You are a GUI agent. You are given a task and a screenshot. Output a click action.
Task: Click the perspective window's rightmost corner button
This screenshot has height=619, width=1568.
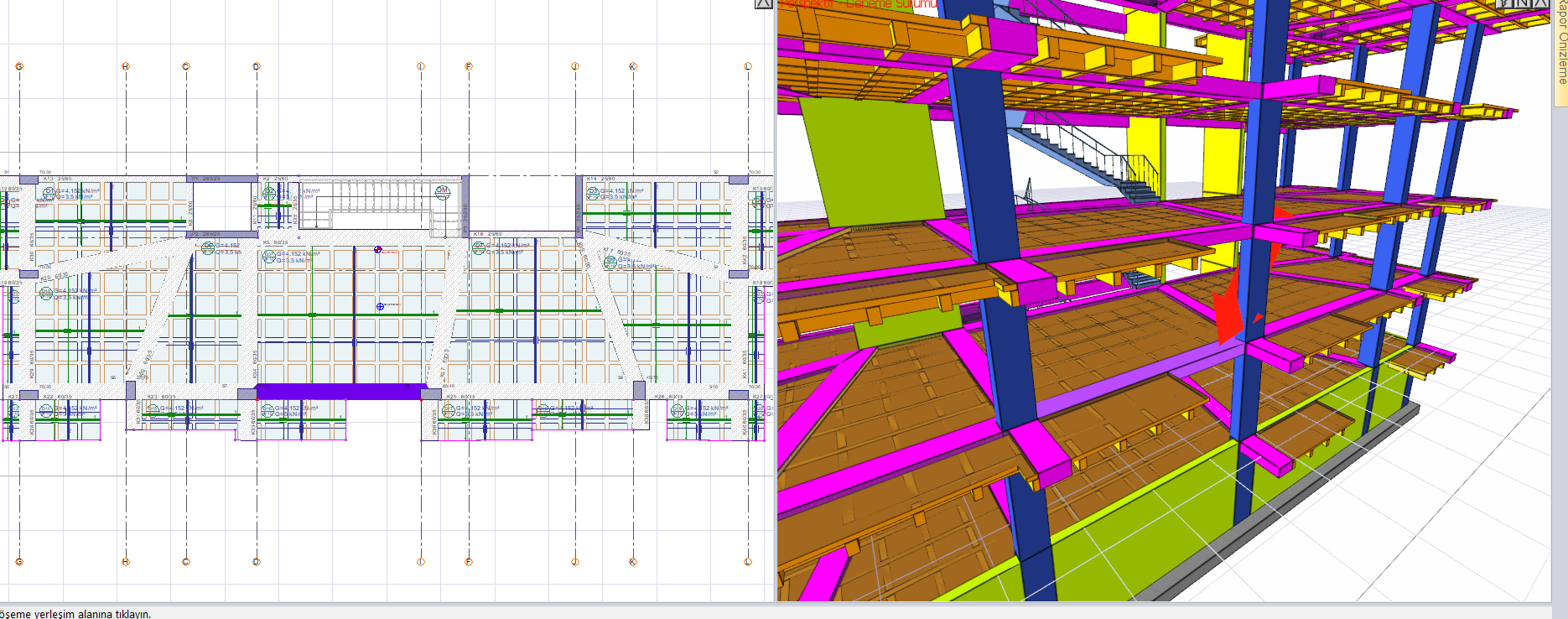(1541, 3)
